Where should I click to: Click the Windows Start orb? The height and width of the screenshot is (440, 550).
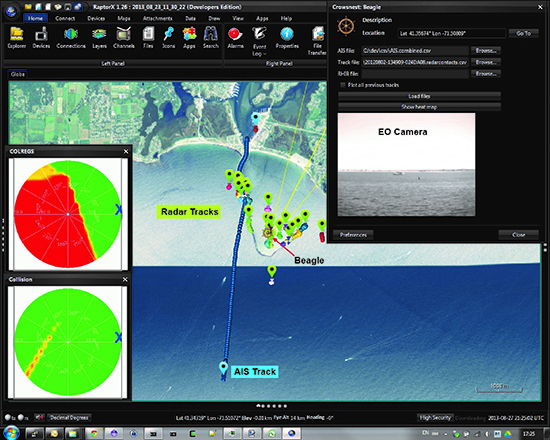pyautogui.click(x=12, y=433)
